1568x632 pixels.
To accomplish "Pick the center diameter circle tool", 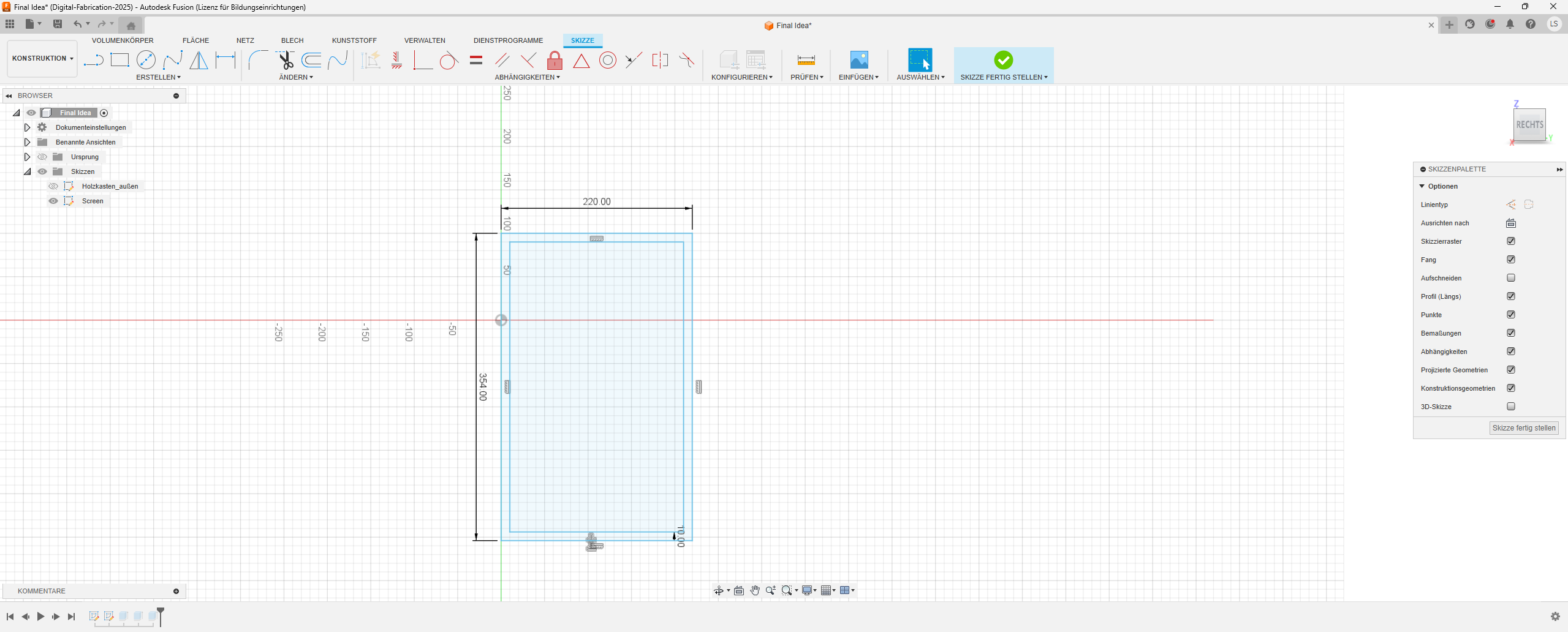I will [146, 60].
